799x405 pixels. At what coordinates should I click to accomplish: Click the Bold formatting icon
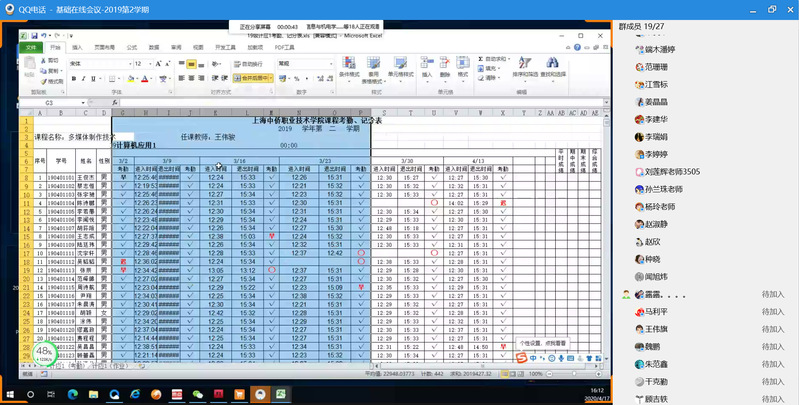point(73,77)
